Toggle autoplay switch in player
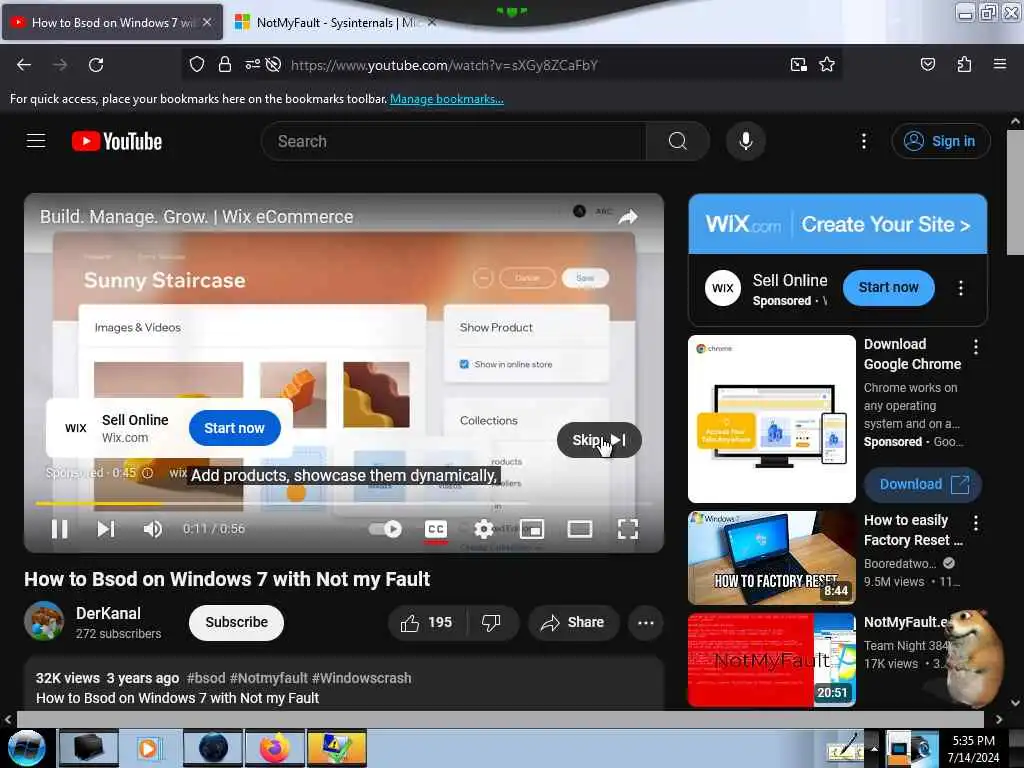This screenshot has height=768, width=1024. tap(385, 529)
